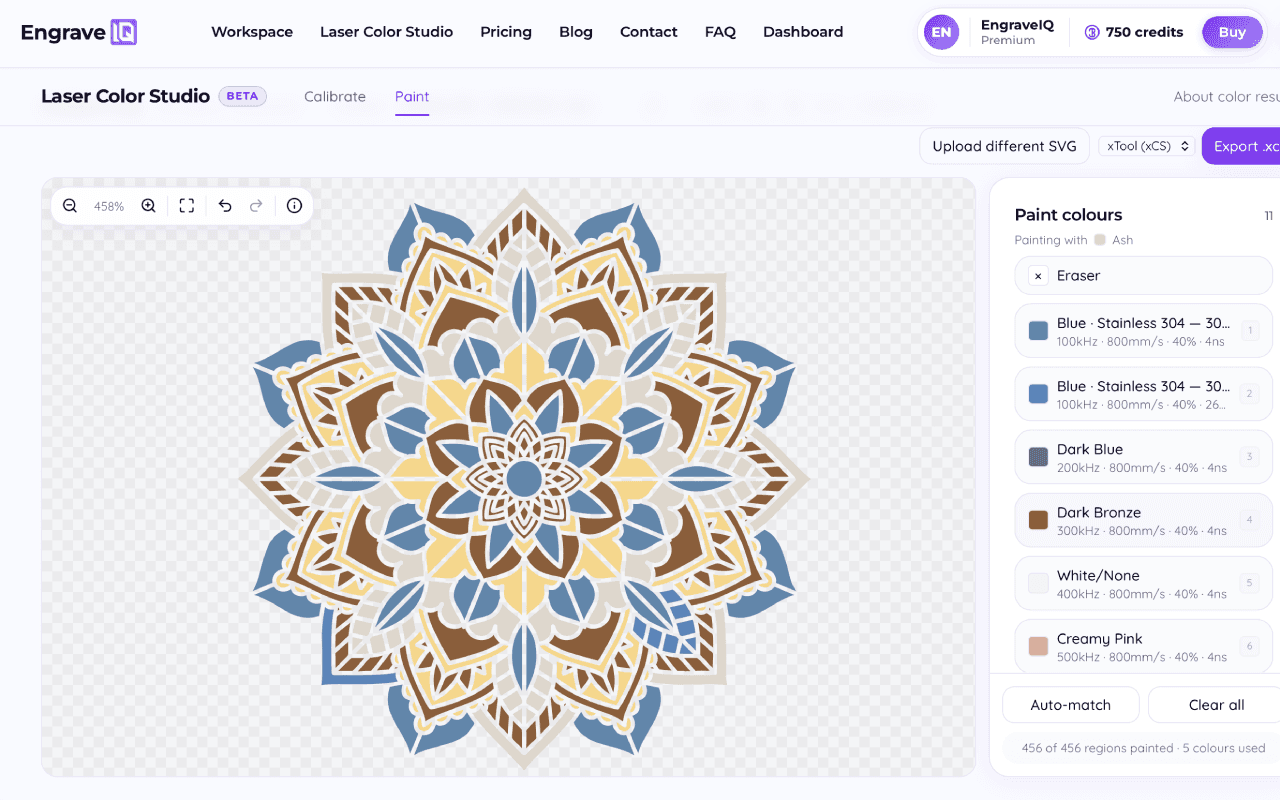Click the fit-to-screen icon

click(187, 206)
